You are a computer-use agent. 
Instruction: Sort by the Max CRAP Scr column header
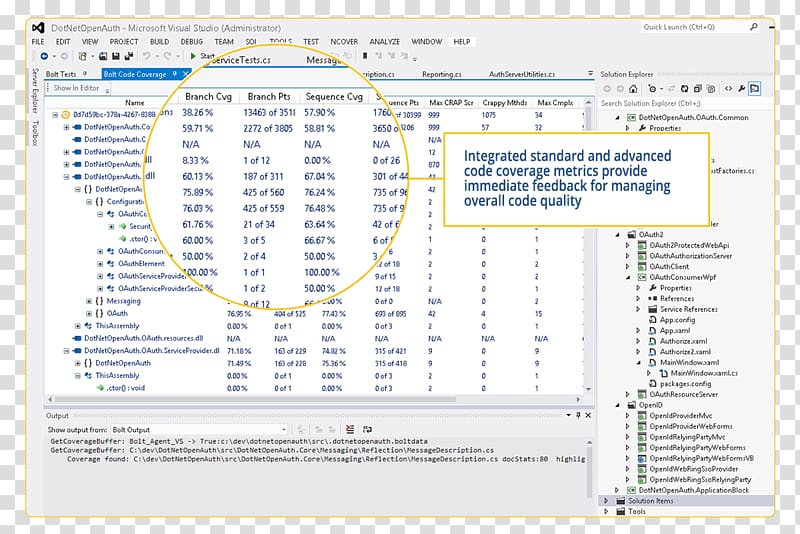451,103
